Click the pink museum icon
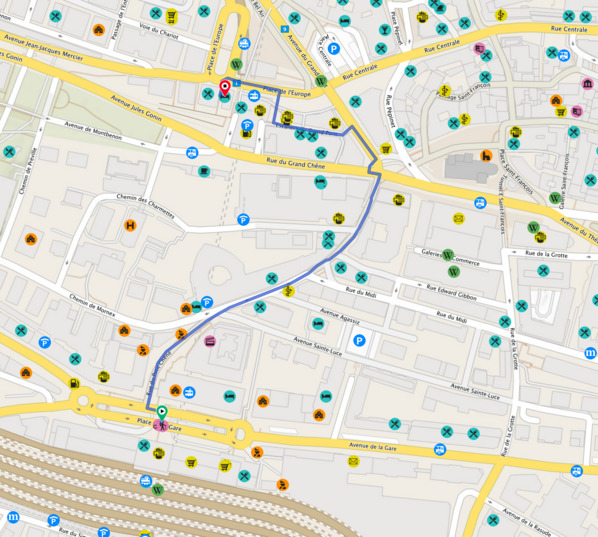 point(588,83)
